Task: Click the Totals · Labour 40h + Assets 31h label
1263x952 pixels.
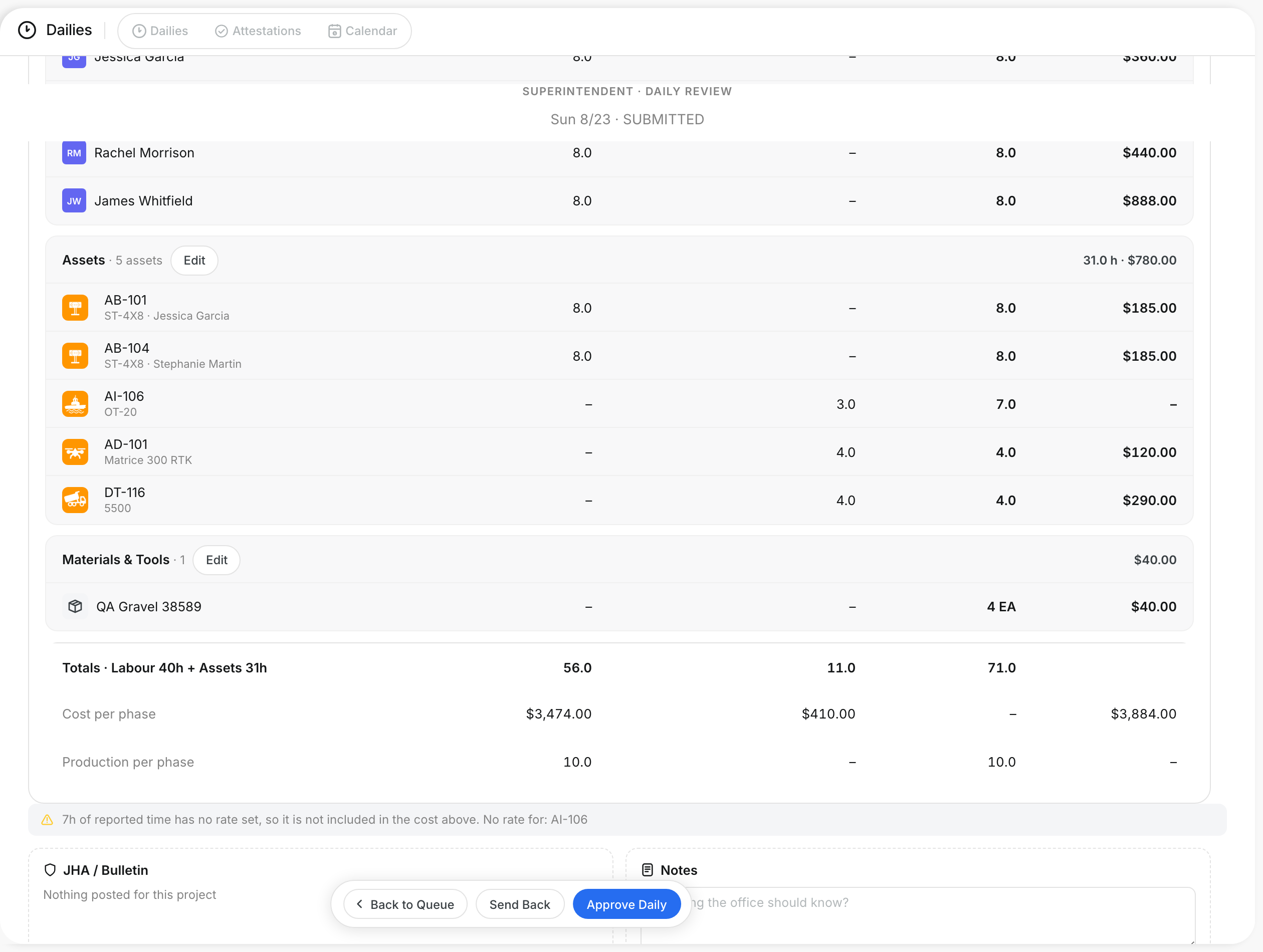Action: [164, 668]
